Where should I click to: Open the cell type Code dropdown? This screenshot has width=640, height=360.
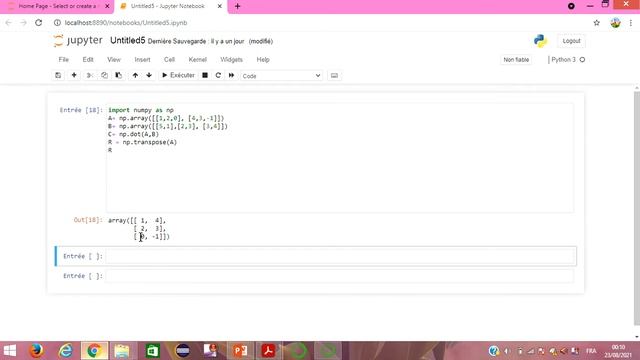(281, 76)
